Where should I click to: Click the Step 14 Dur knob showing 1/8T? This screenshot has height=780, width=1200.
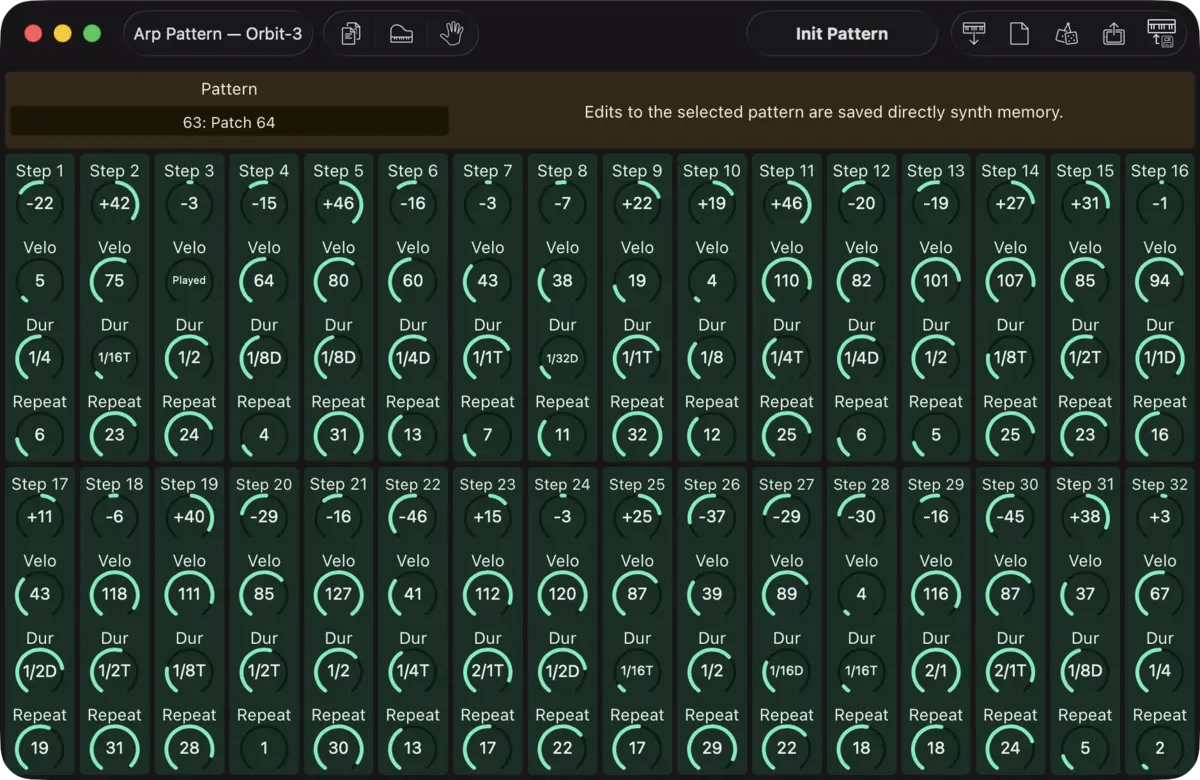pos(1011,357)
